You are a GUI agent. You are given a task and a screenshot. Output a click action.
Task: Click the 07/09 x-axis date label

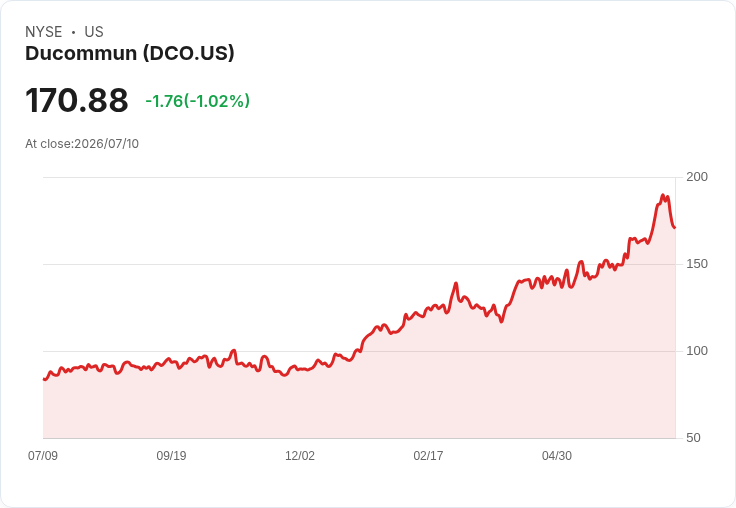(x=43, y=456)
